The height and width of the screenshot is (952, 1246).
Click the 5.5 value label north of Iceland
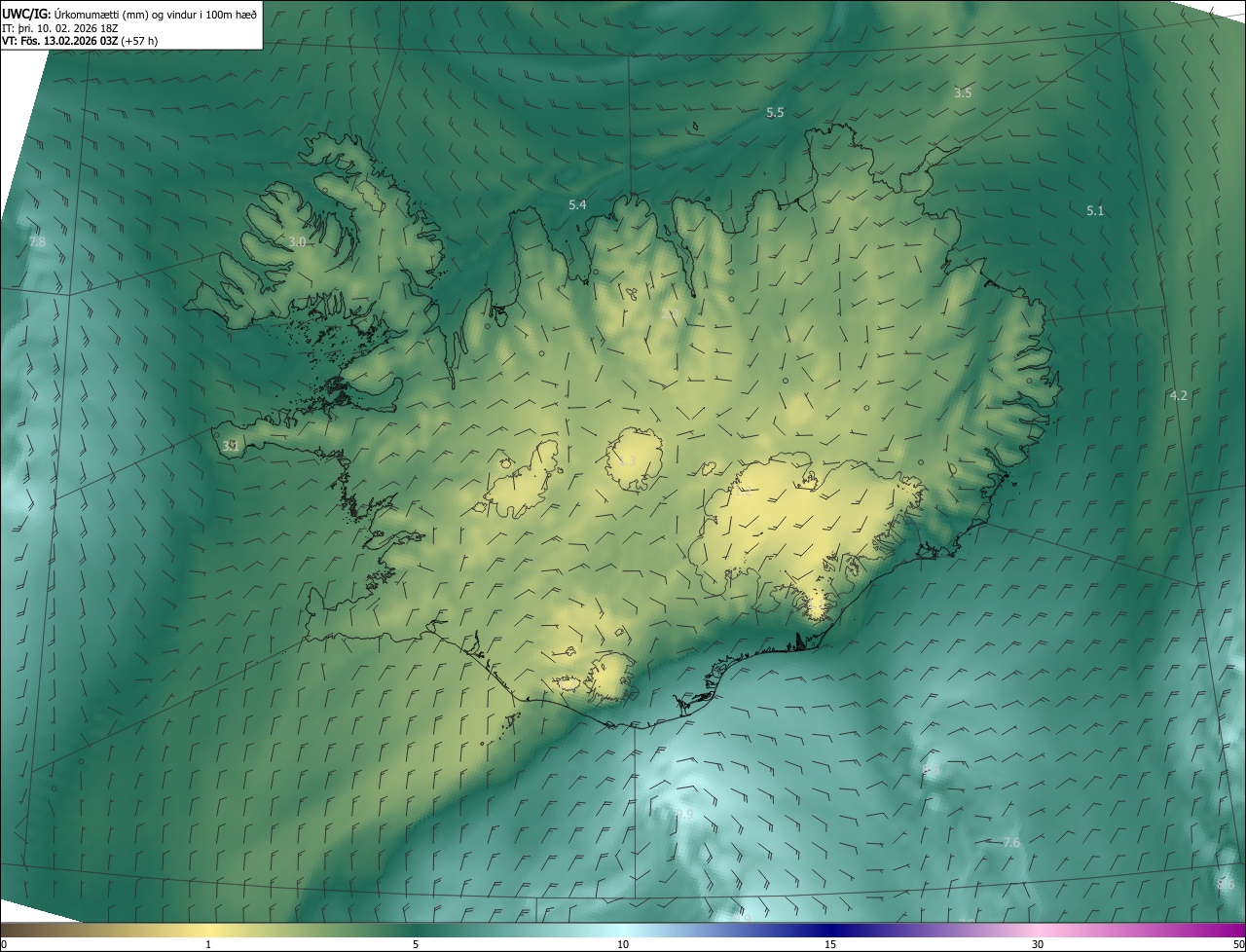775,113
